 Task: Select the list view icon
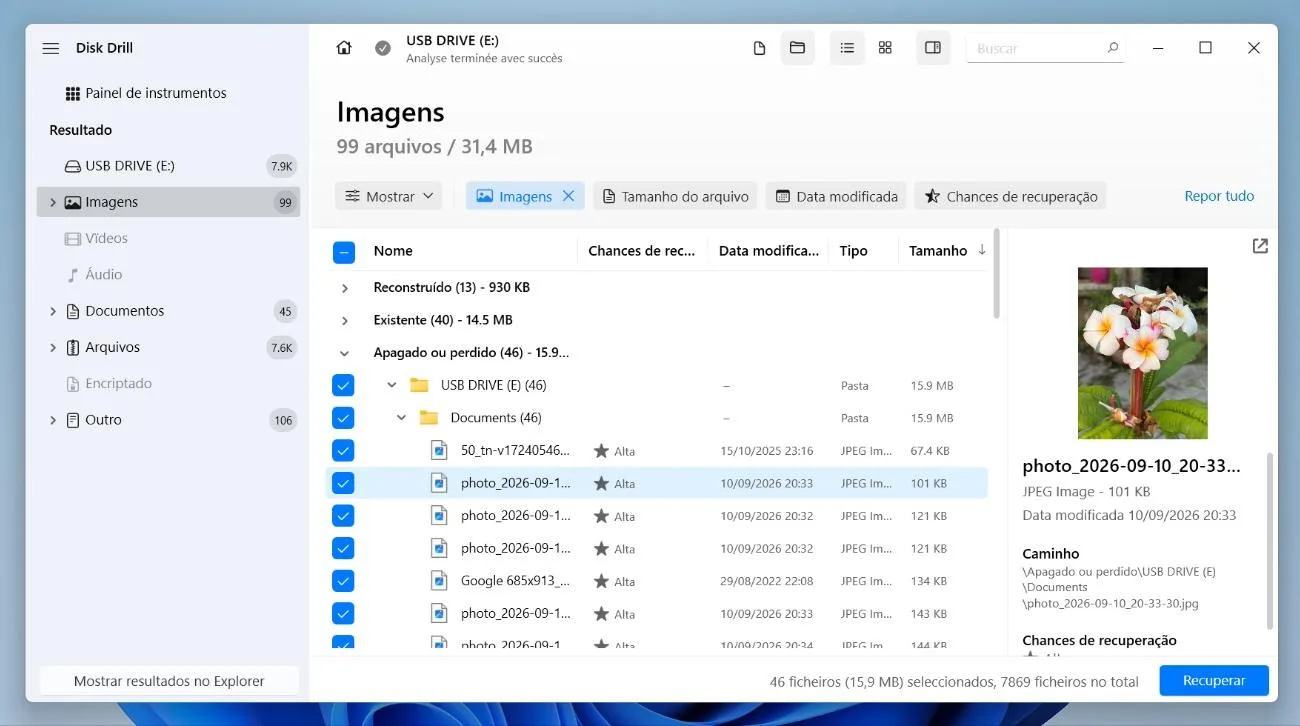coord(847,48)
